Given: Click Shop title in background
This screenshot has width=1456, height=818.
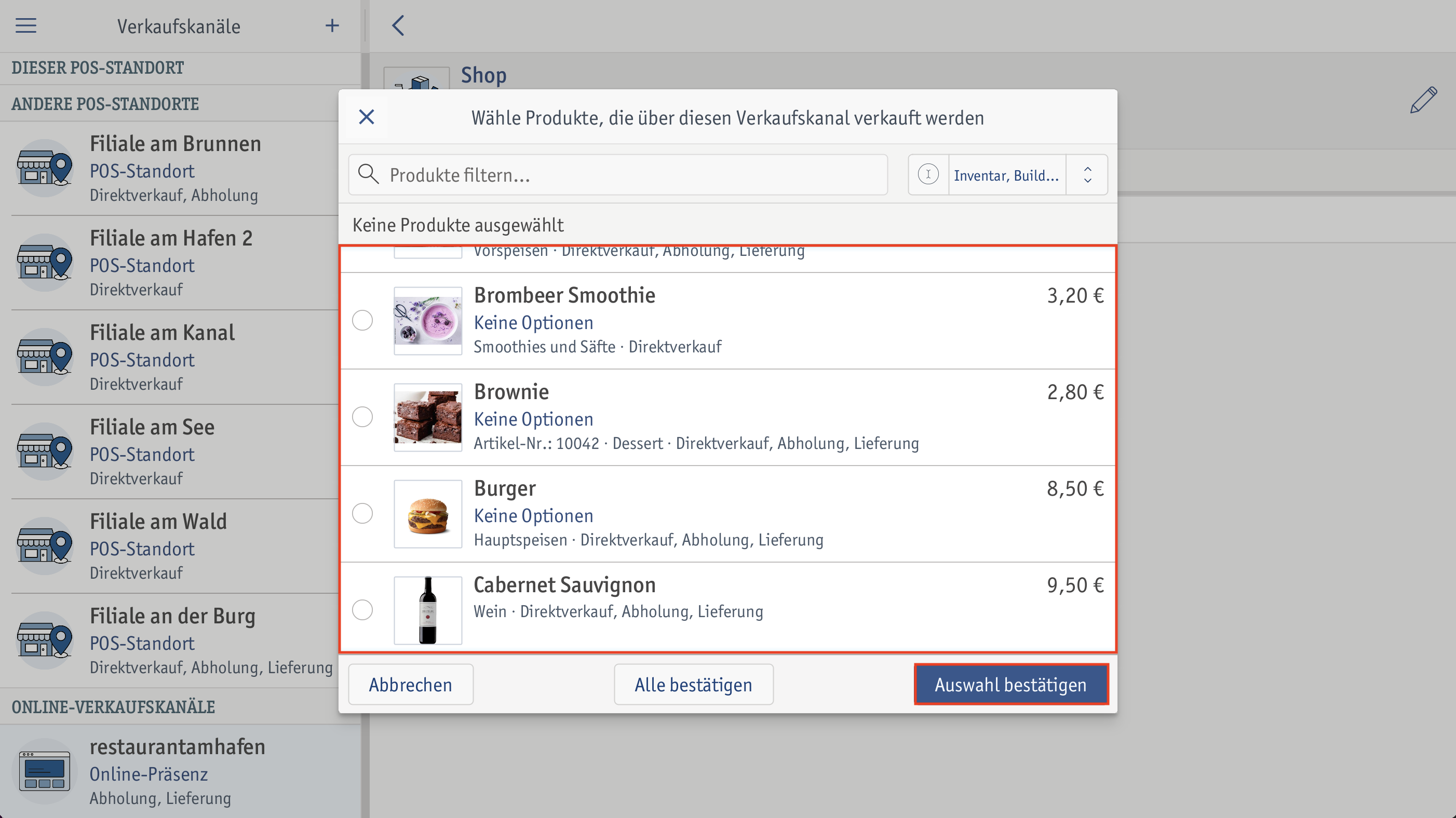Looking at the screenshot, I should coord(484,75).
